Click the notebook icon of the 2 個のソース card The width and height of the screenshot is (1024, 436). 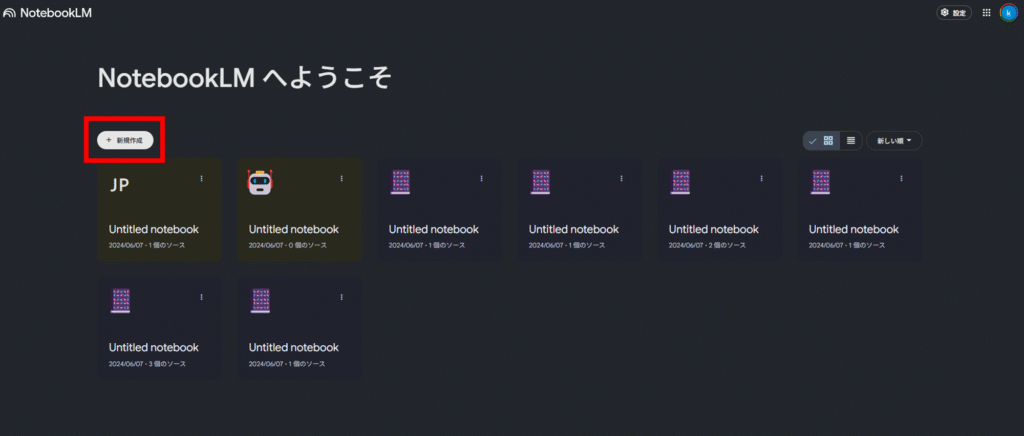tap(680, 182)
